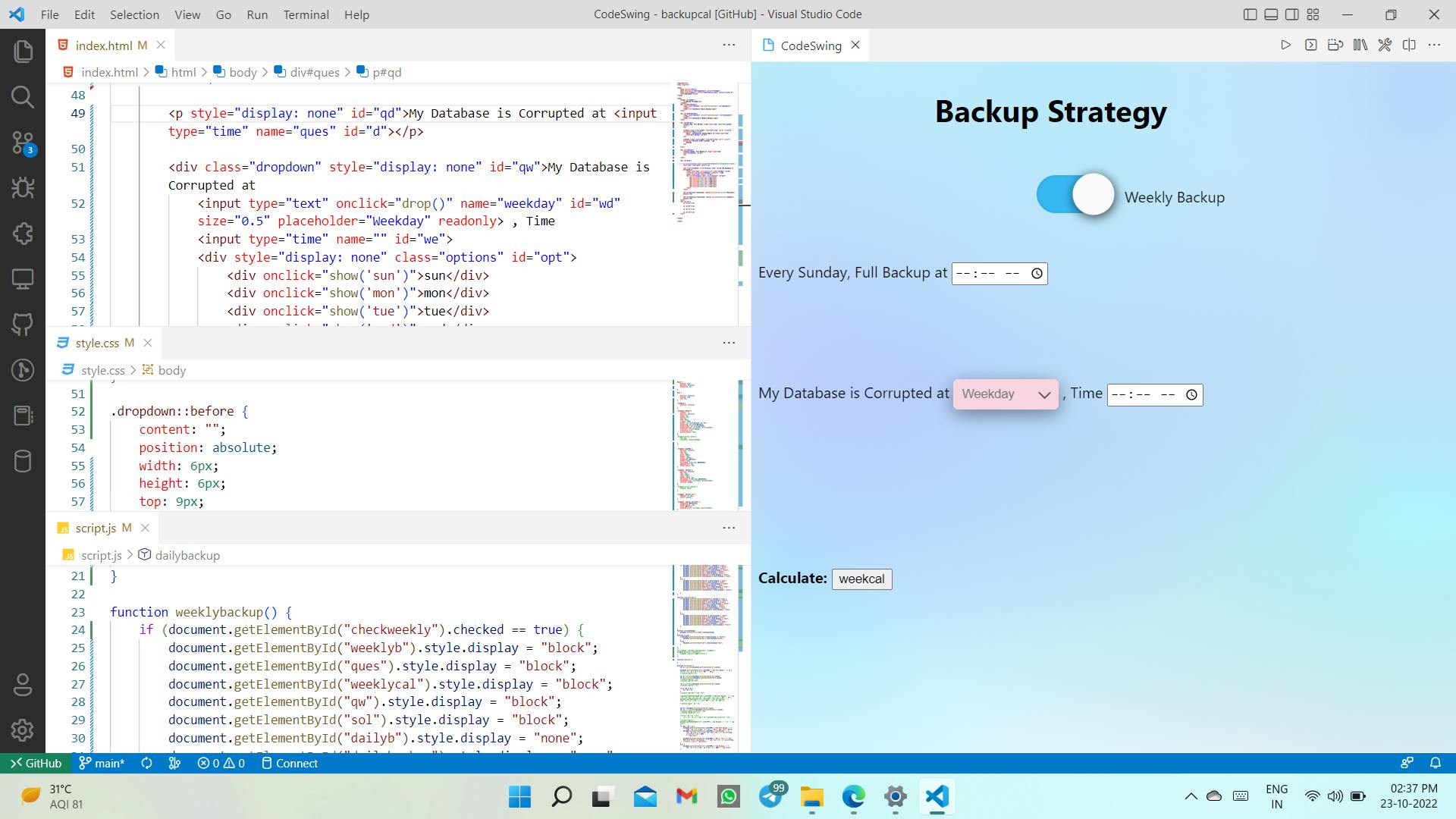Open the Manage gear in activity bar
Screen dimensions: 1456x819
(x=23, y=730)
